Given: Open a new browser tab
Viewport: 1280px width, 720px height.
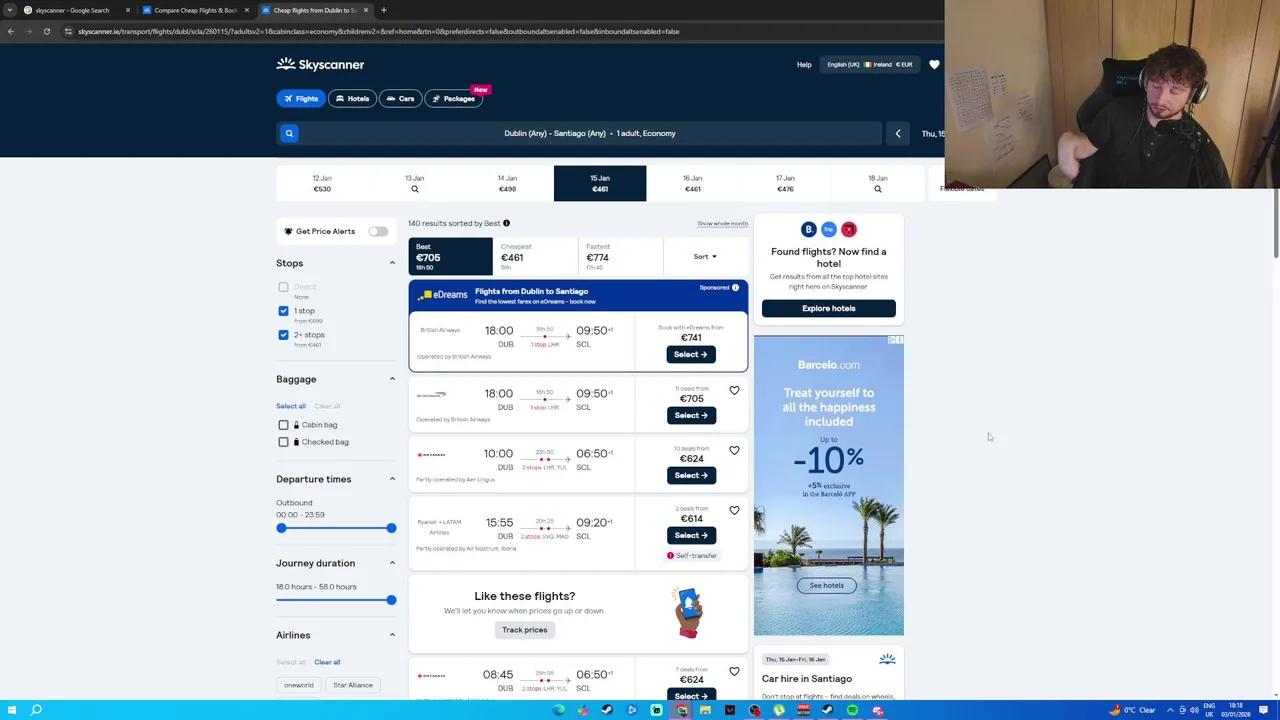Looking at the screenshot, I should pos(383,10).
